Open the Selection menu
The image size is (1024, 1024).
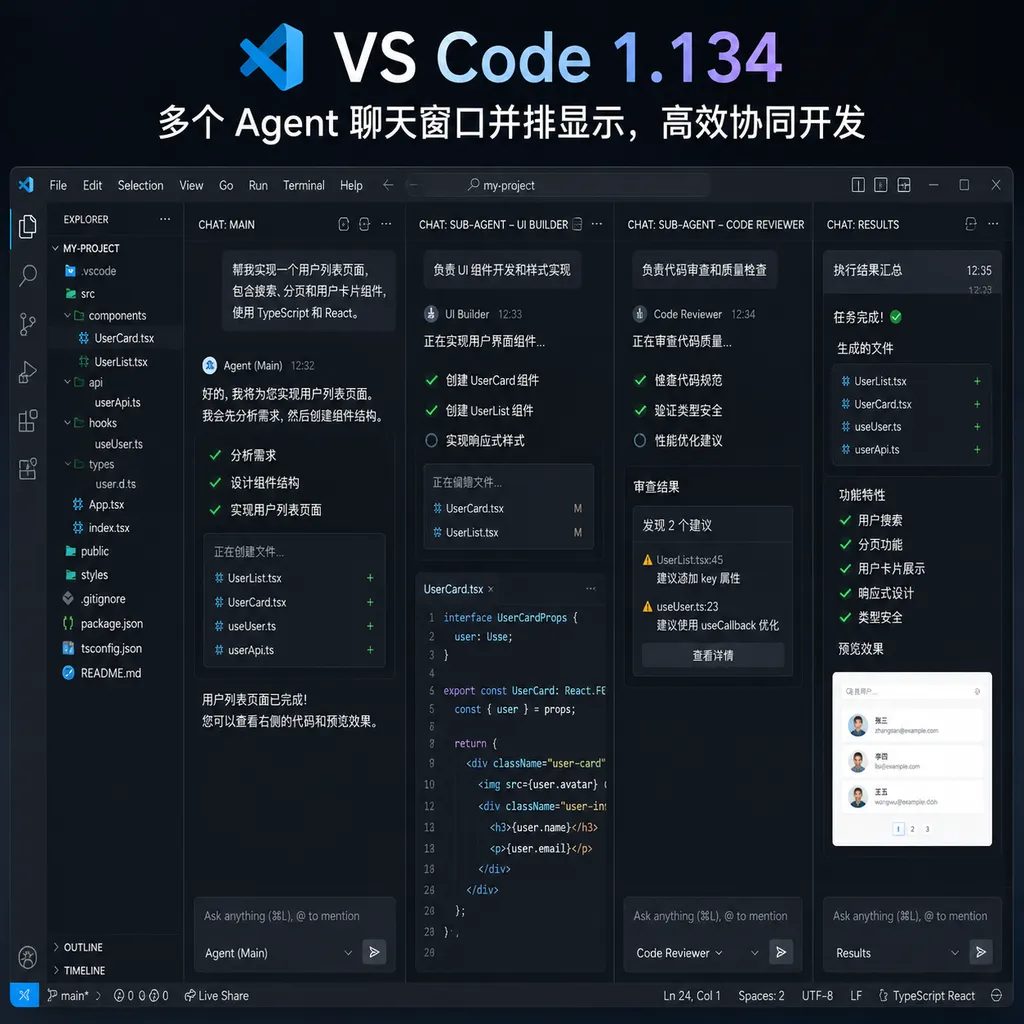[x=140, y=185]
